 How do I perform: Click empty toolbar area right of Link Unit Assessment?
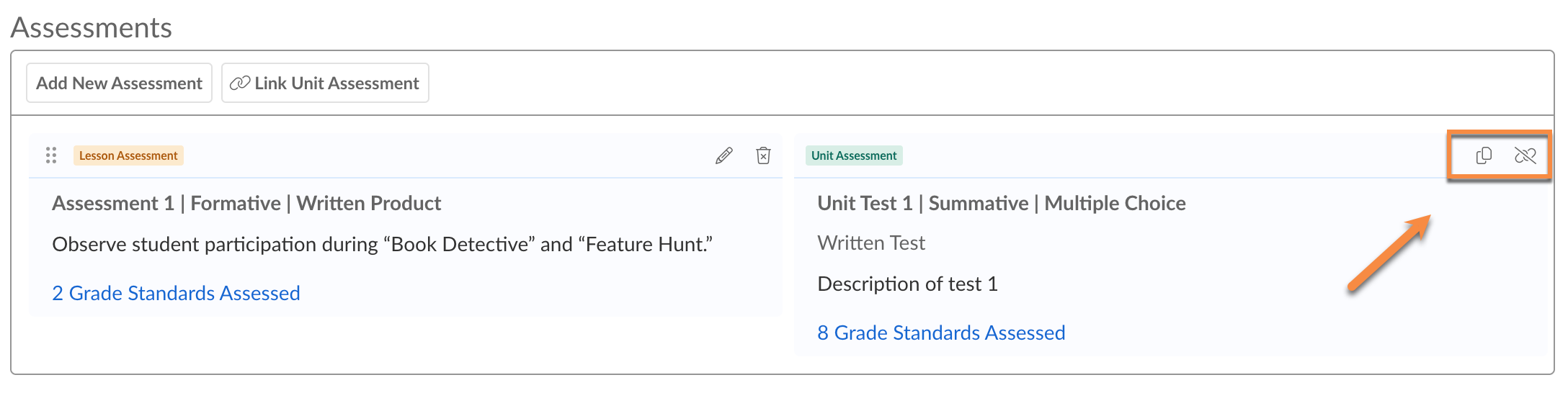[x=937, y=83]
